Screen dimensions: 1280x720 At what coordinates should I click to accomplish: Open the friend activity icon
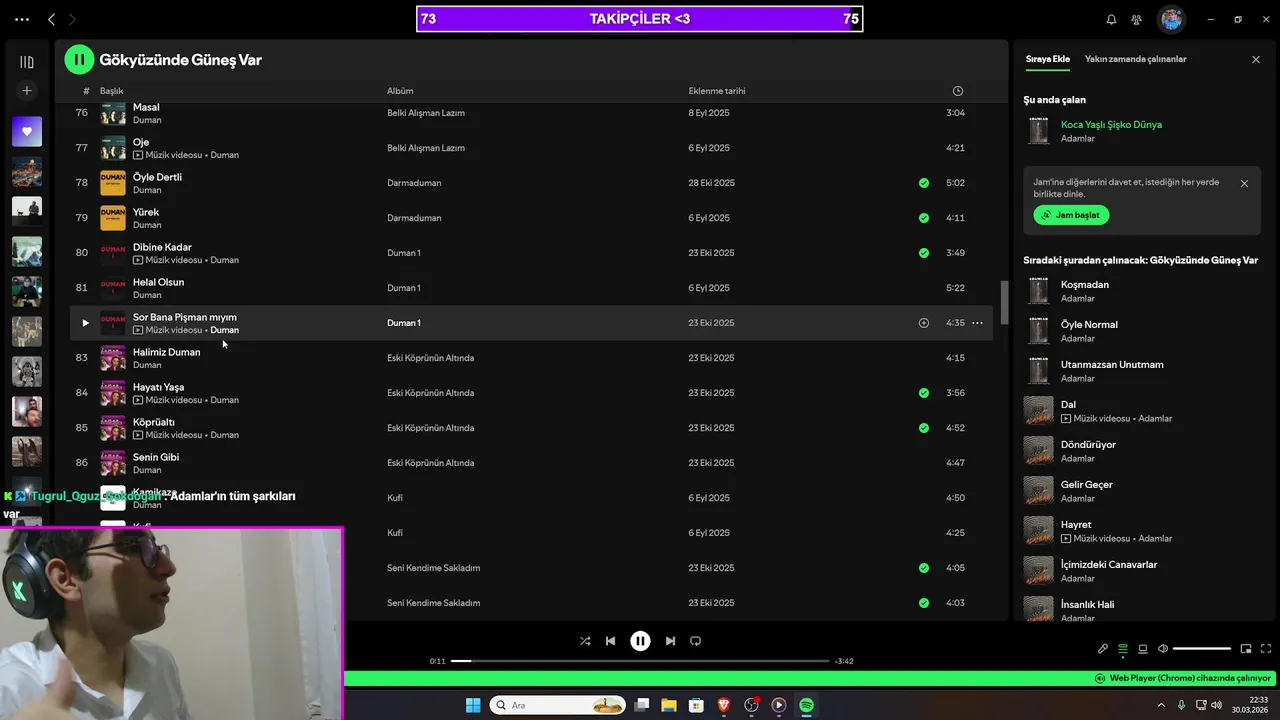[1137, 19]
